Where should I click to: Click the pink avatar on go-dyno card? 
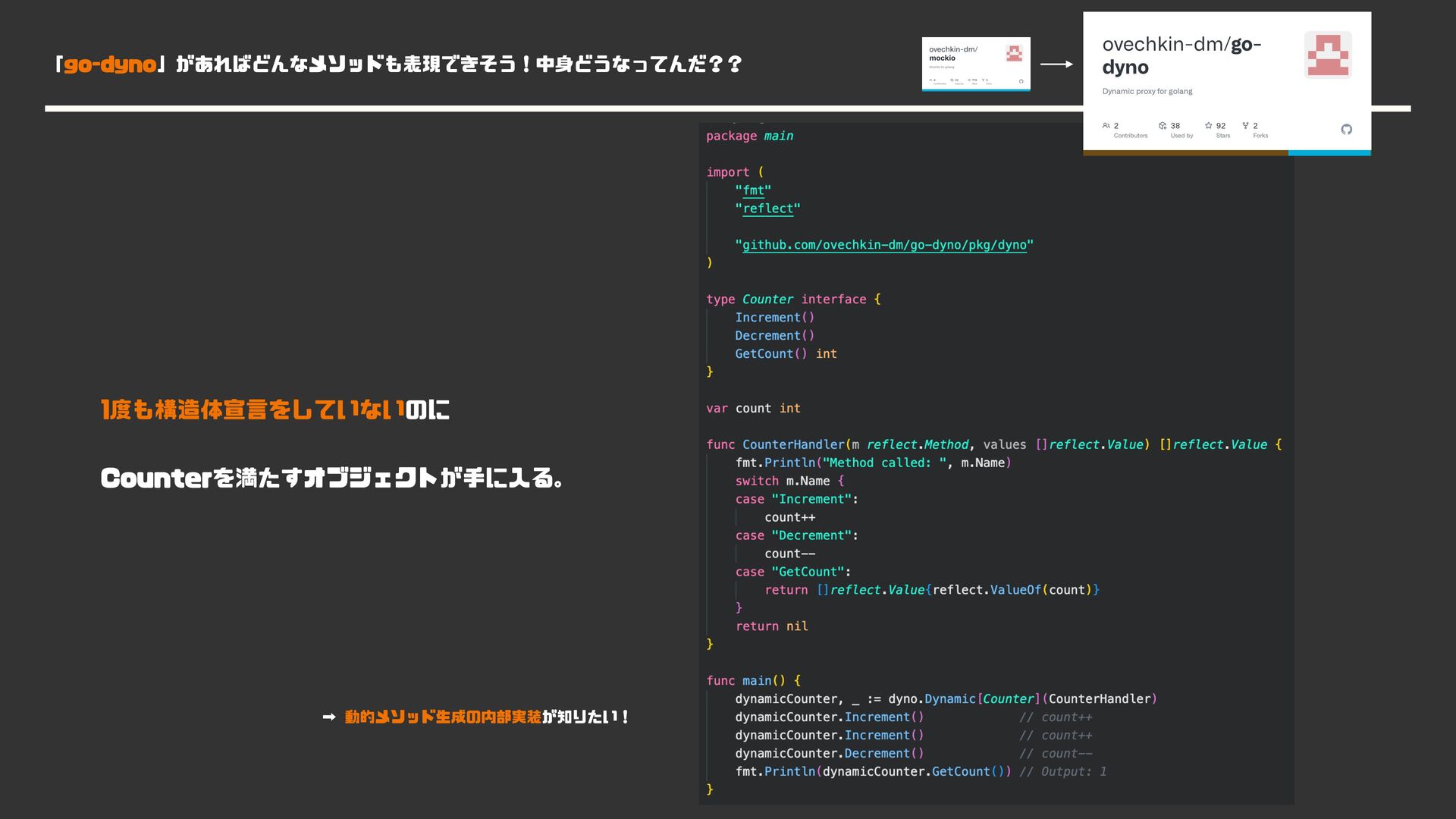(1327, 55)
